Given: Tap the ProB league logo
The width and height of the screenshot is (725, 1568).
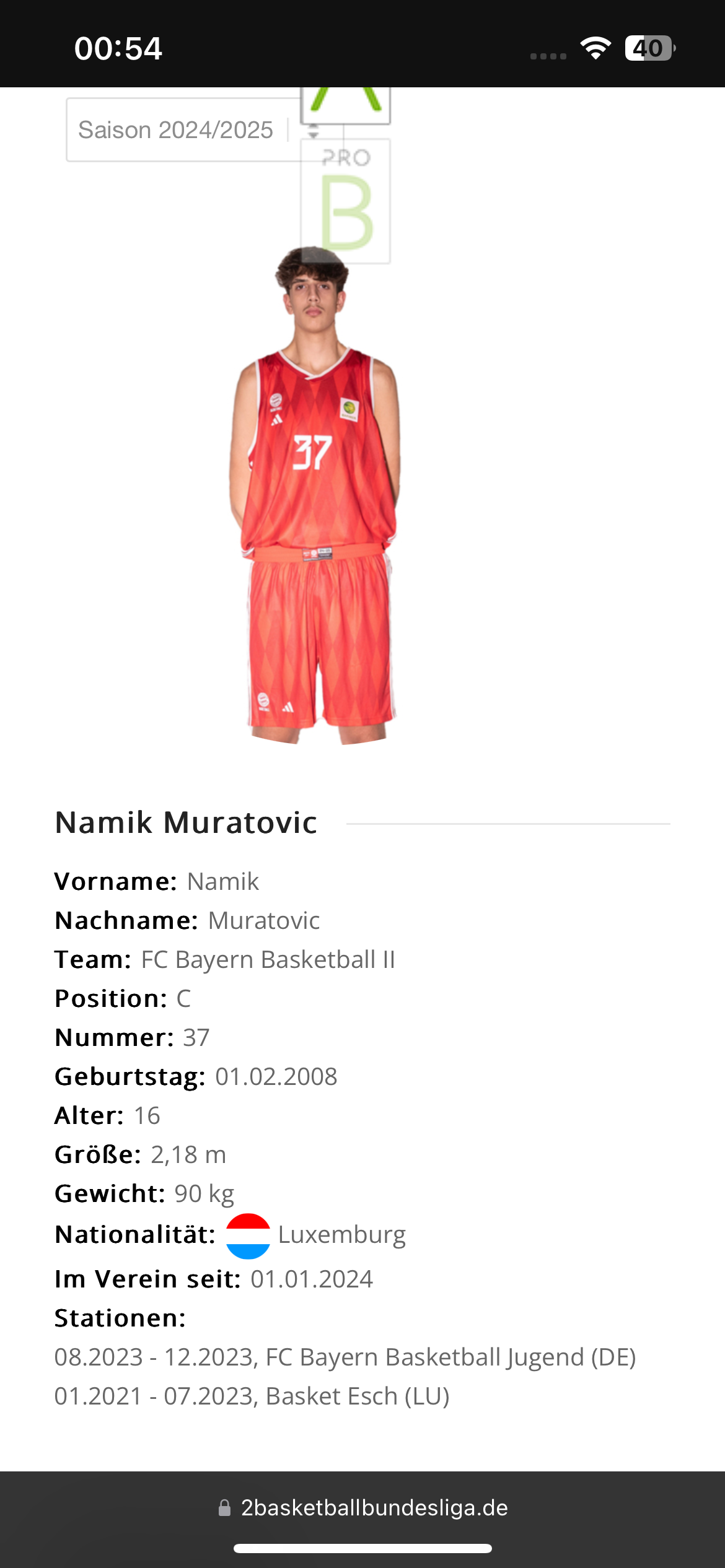Looking at the screenshot, I should click(346, 201).
